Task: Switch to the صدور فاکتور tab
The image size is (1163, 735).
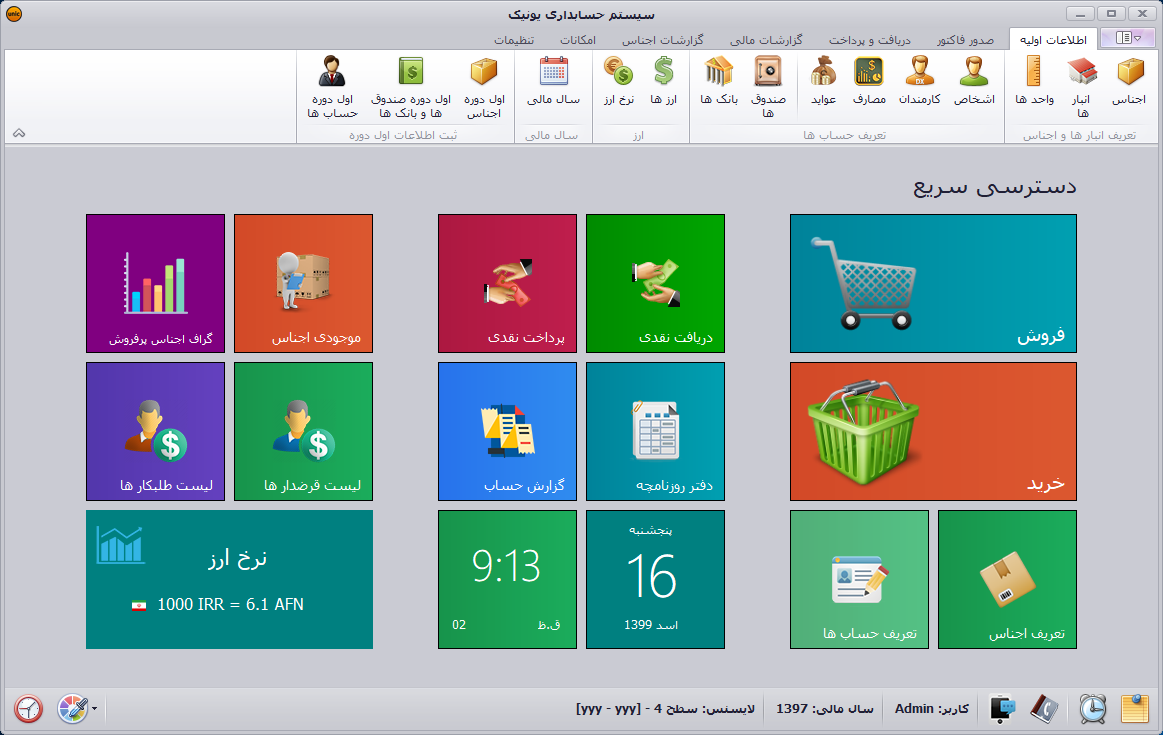Action: (x=965, y=40)
